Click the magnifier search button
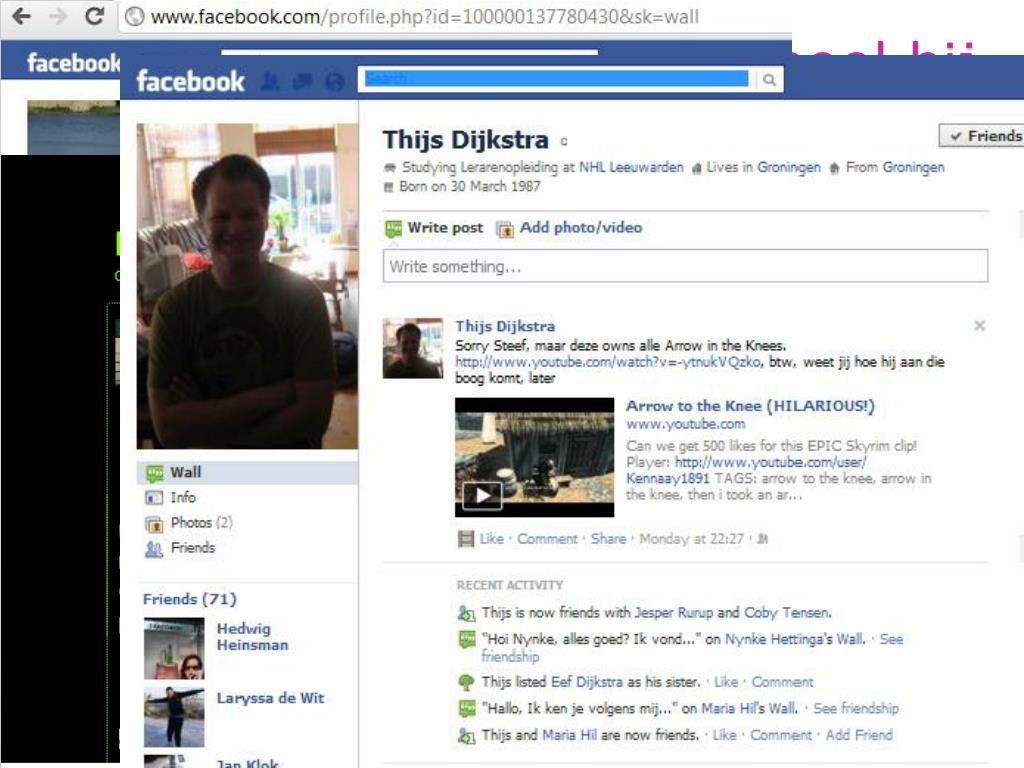Screen dimensions: 1024x768 pos(770,80)
